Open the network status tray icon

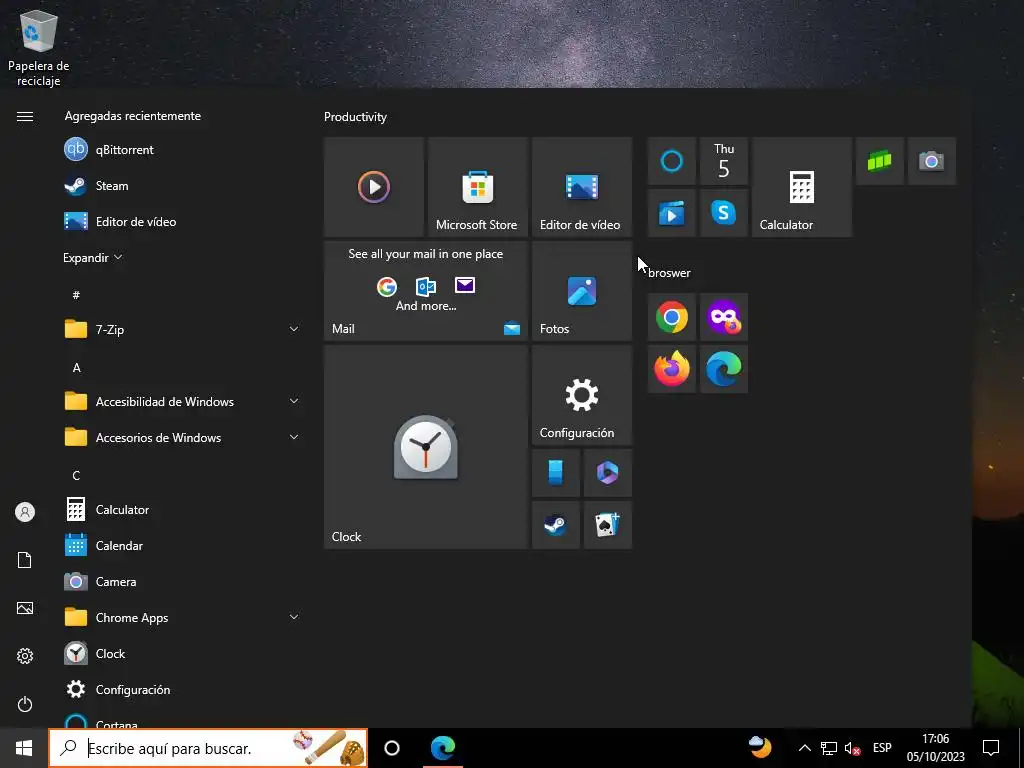click(x=829, y=748)
